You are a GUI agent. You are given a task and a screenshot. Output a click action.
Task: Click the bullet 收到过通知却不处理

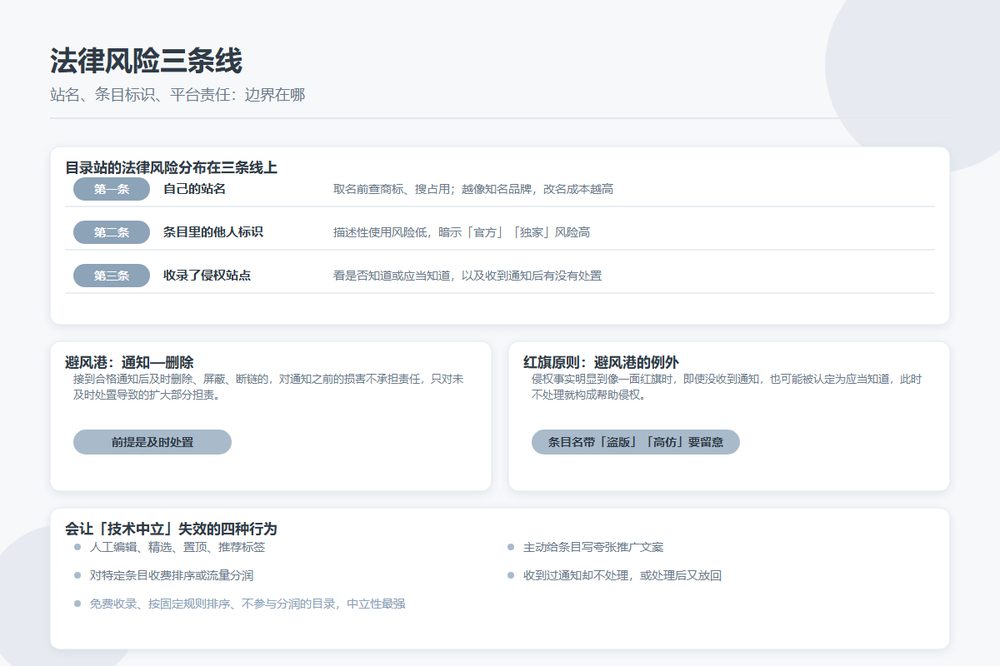pyautogui.click(x=622, y=575)
